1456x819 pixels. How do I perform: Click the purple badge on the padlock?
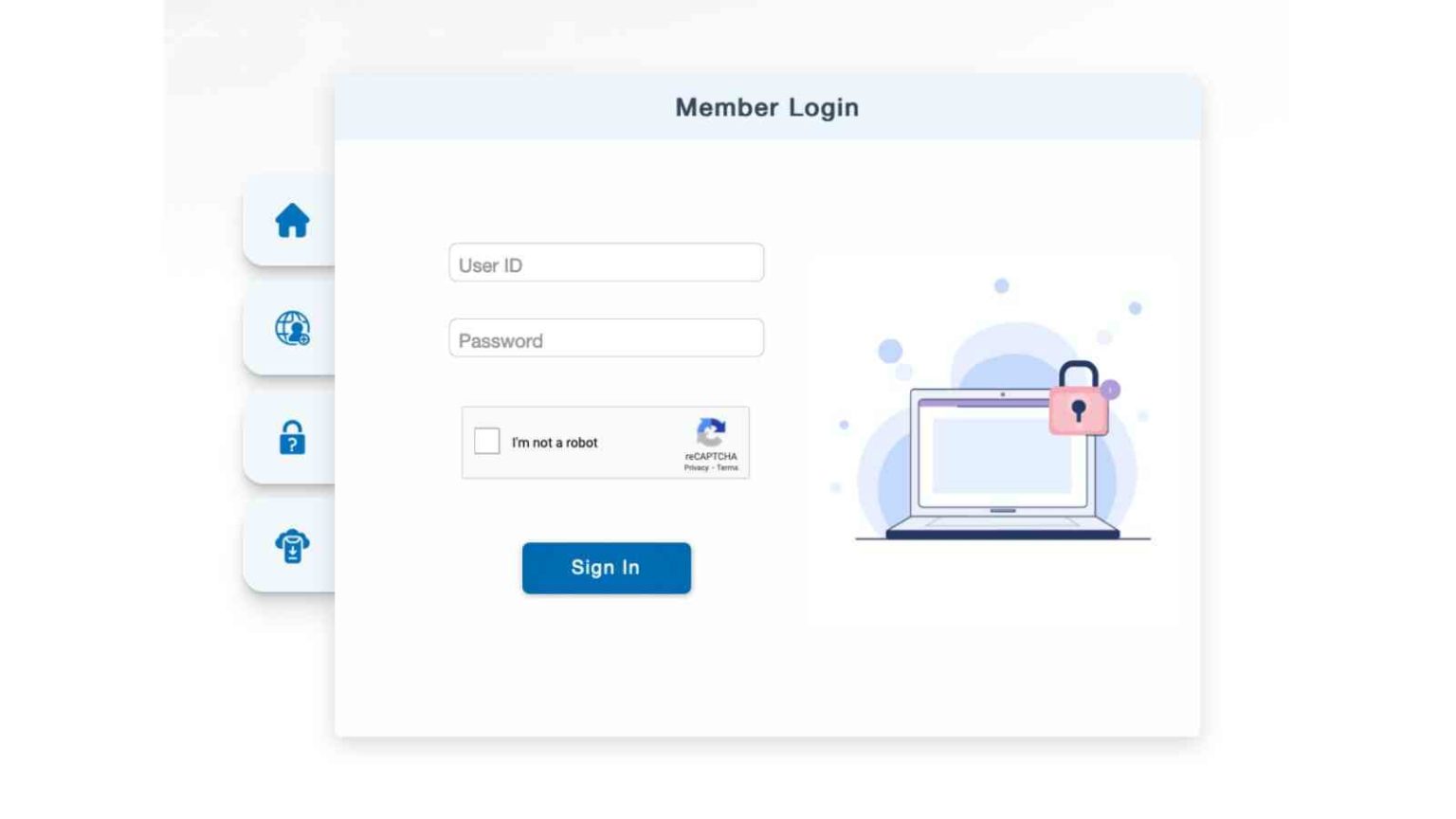click(1111, 390)
